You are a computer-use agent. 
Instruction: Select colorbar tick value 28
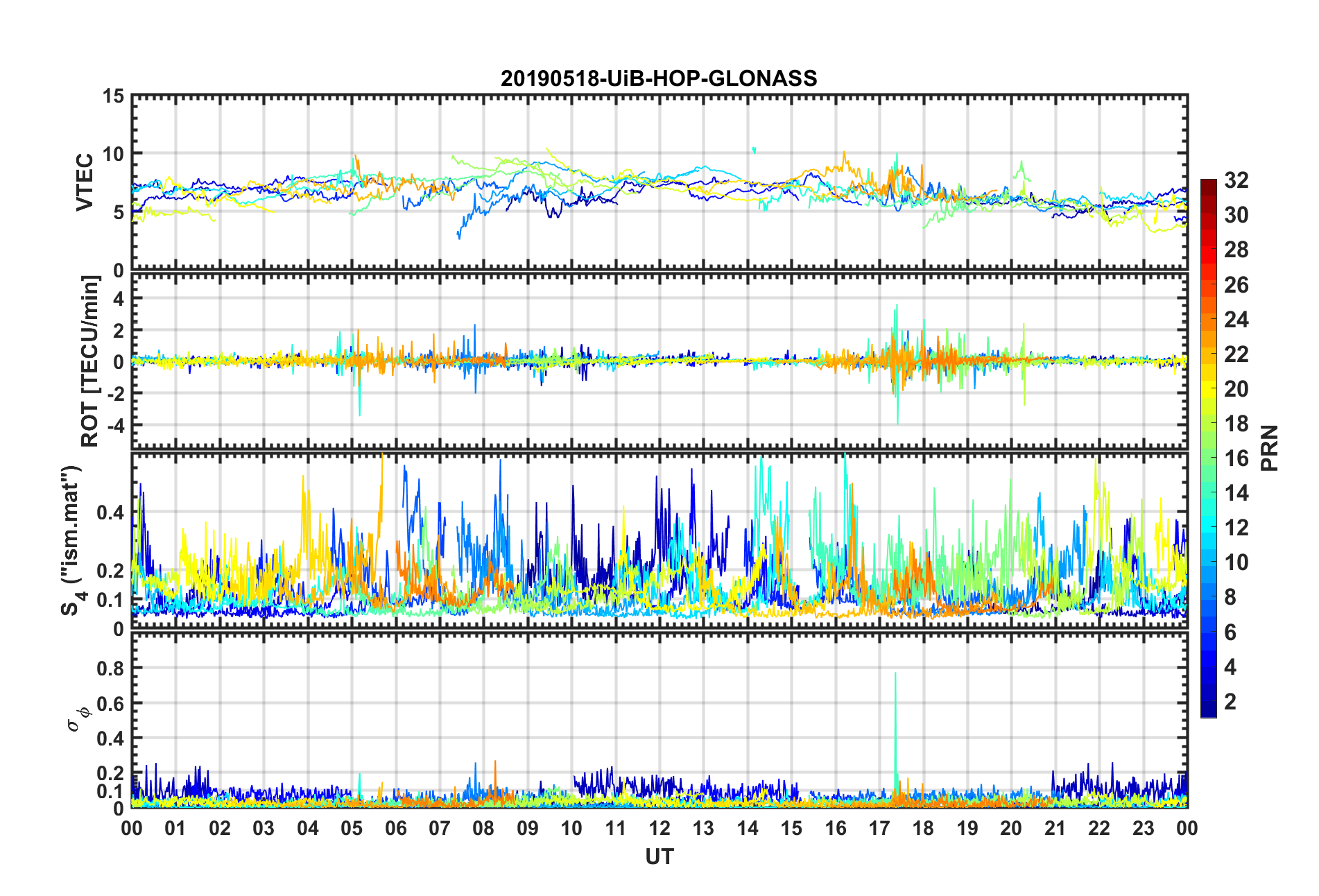pyautogui.click(x=1236, y=250)
